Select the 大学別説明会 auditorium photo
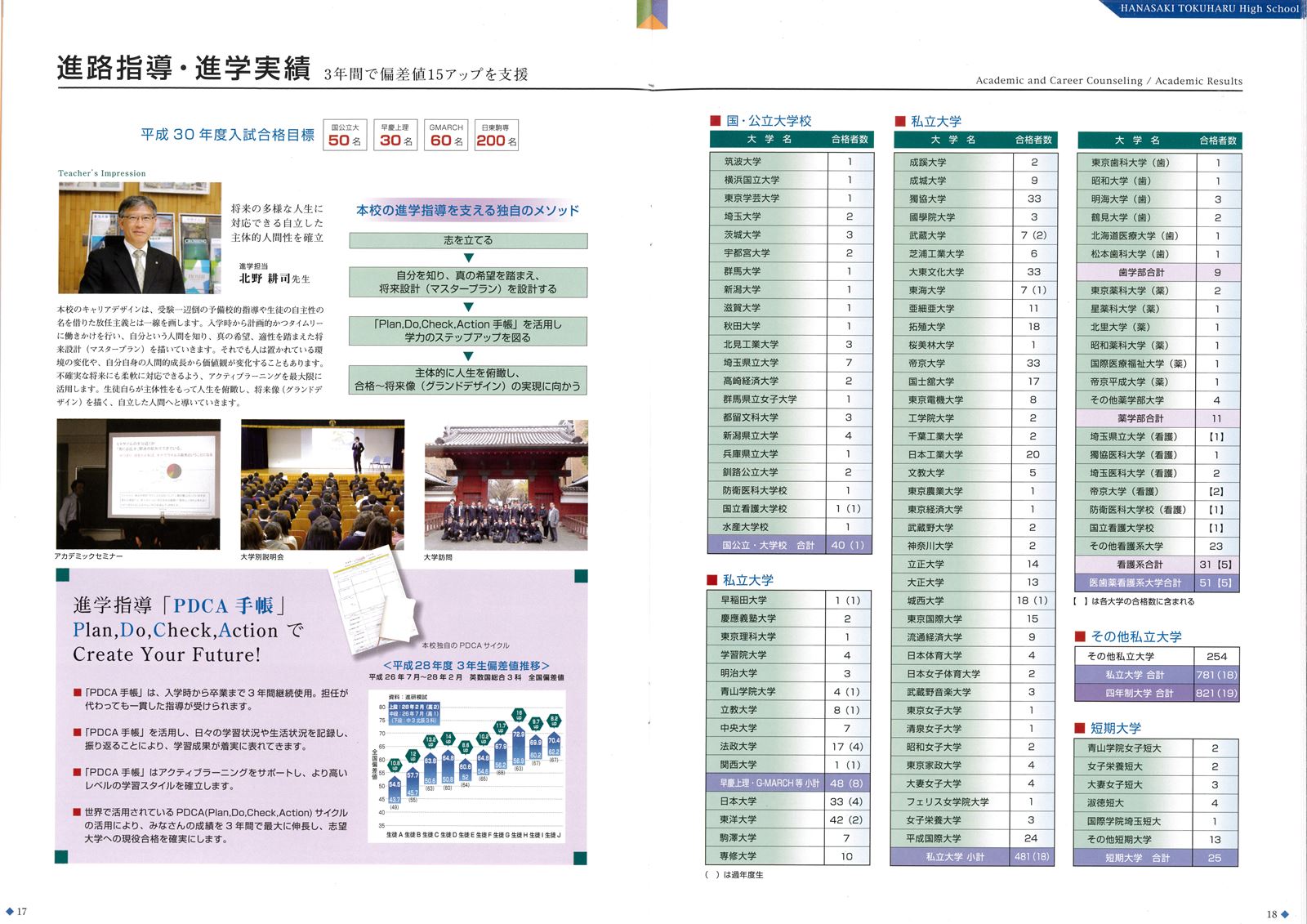 click(x=322, y=485)
